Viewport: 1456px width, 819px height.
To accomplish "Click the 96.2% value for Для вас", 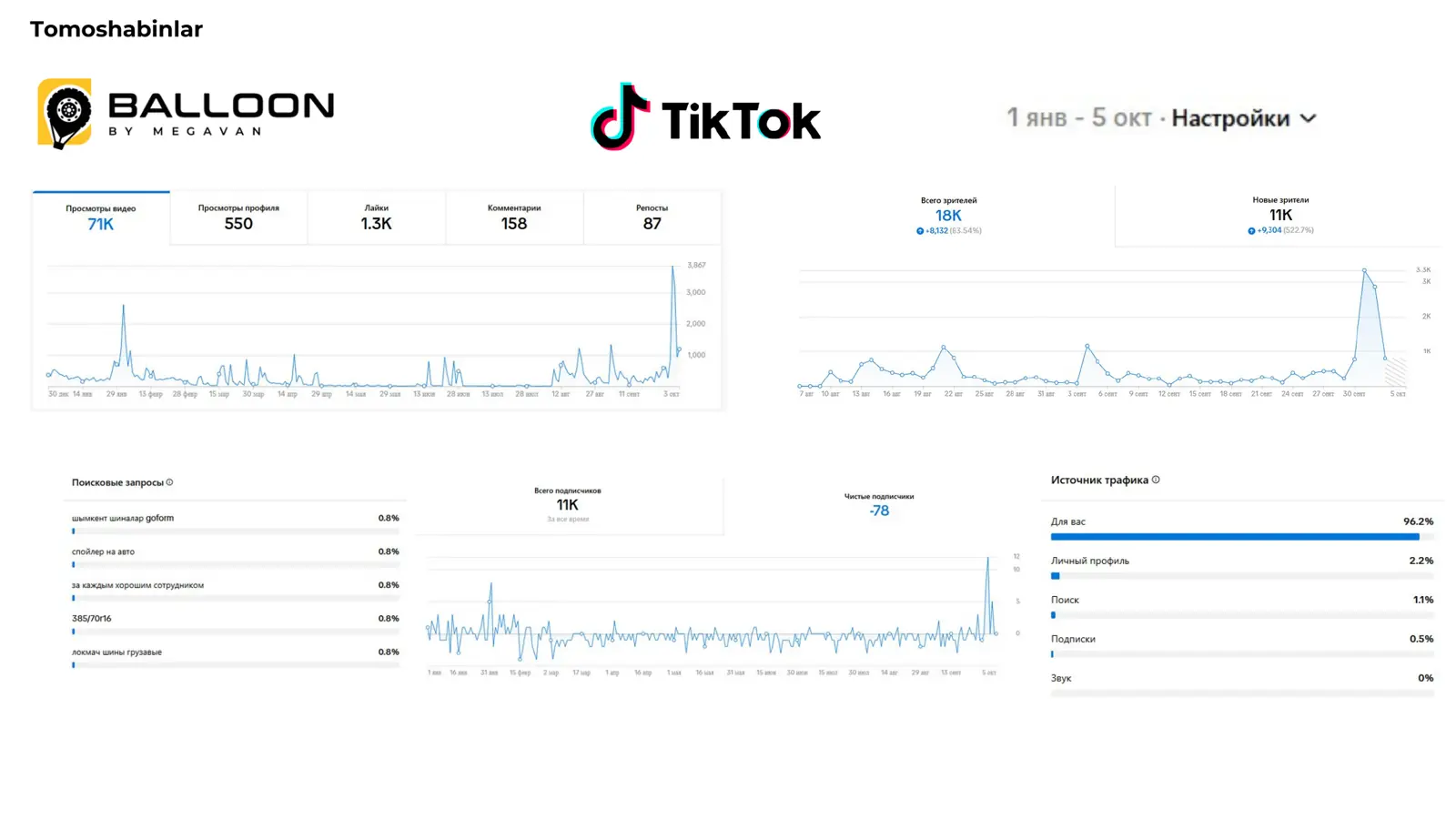I will (1418, 521).
